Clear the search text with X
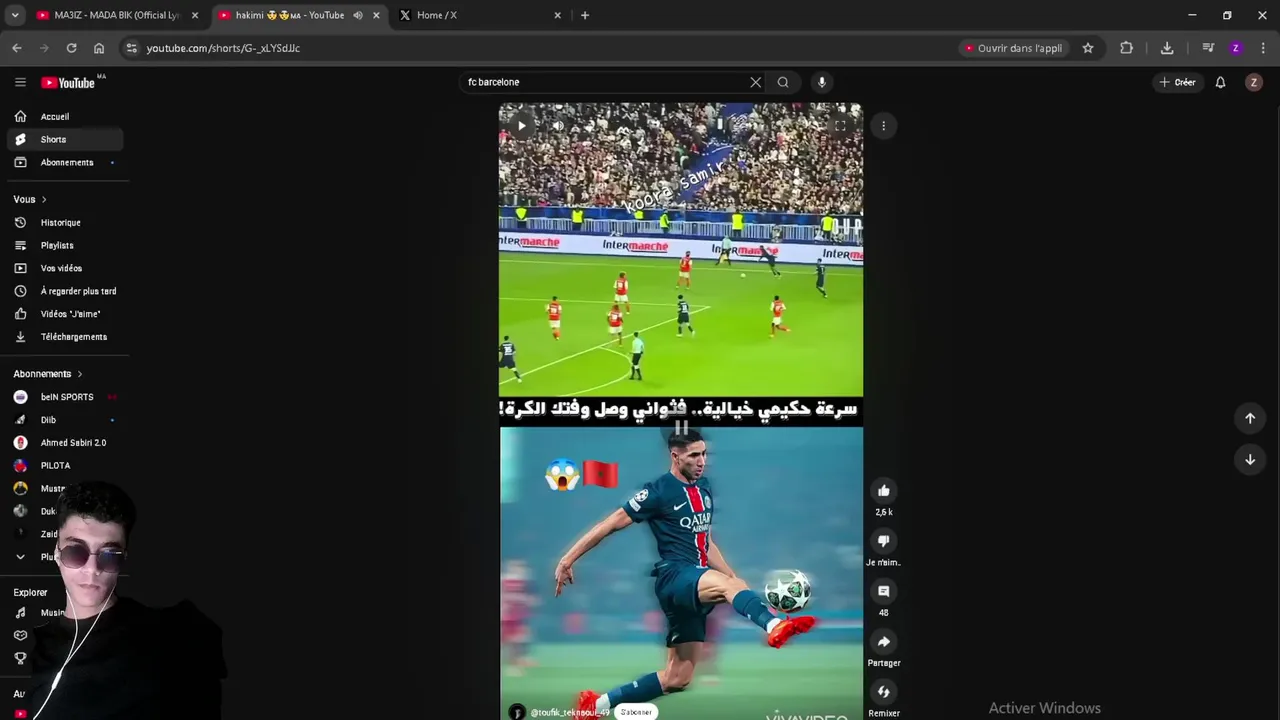 tap(756, 82)
